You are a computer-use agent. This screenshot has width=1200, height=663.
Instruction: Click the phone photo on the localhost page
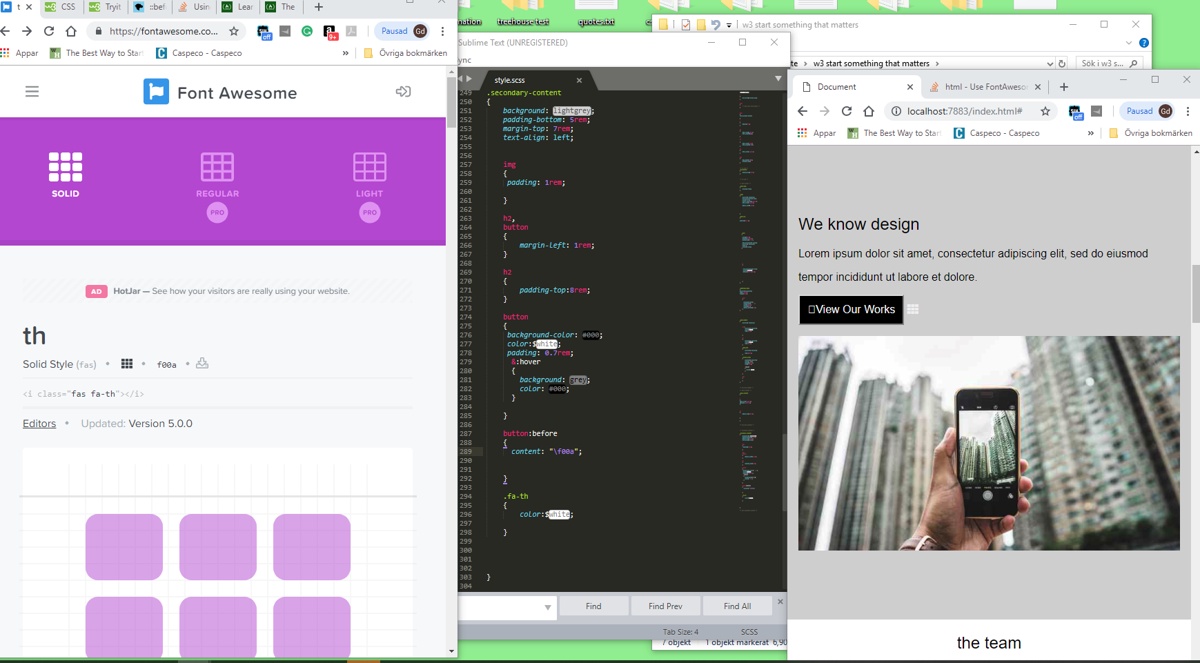pos(989,443)
